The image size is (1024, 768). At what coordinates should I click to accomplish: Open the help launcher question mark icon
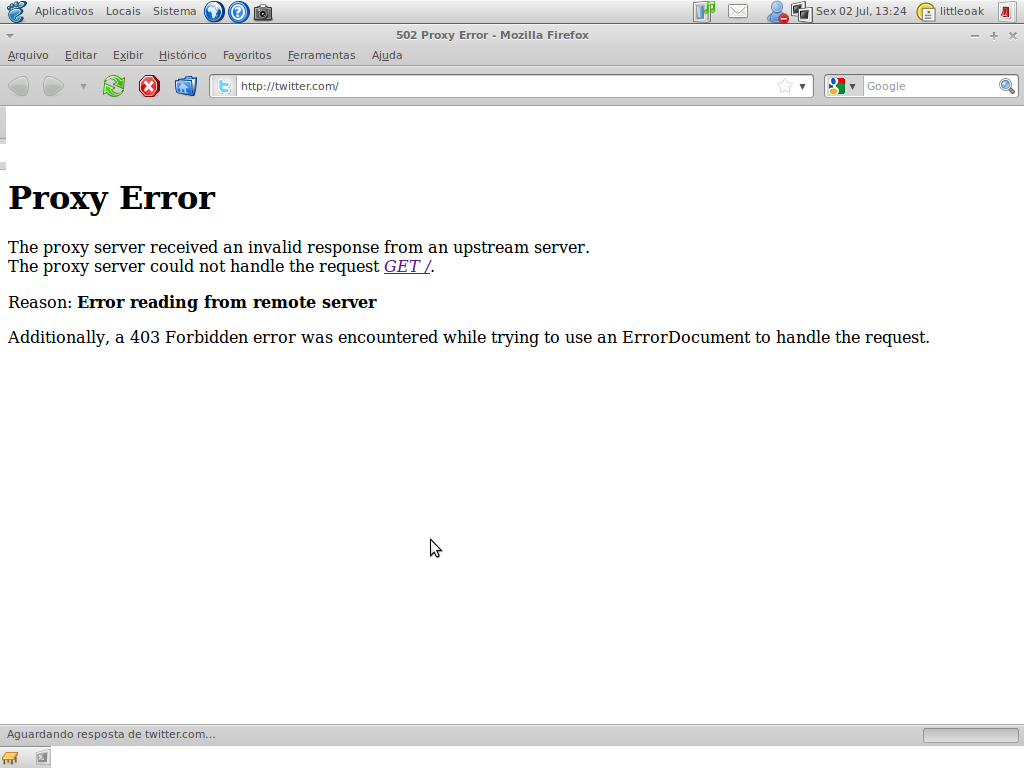pyautogui.click(x=238, y=12)
